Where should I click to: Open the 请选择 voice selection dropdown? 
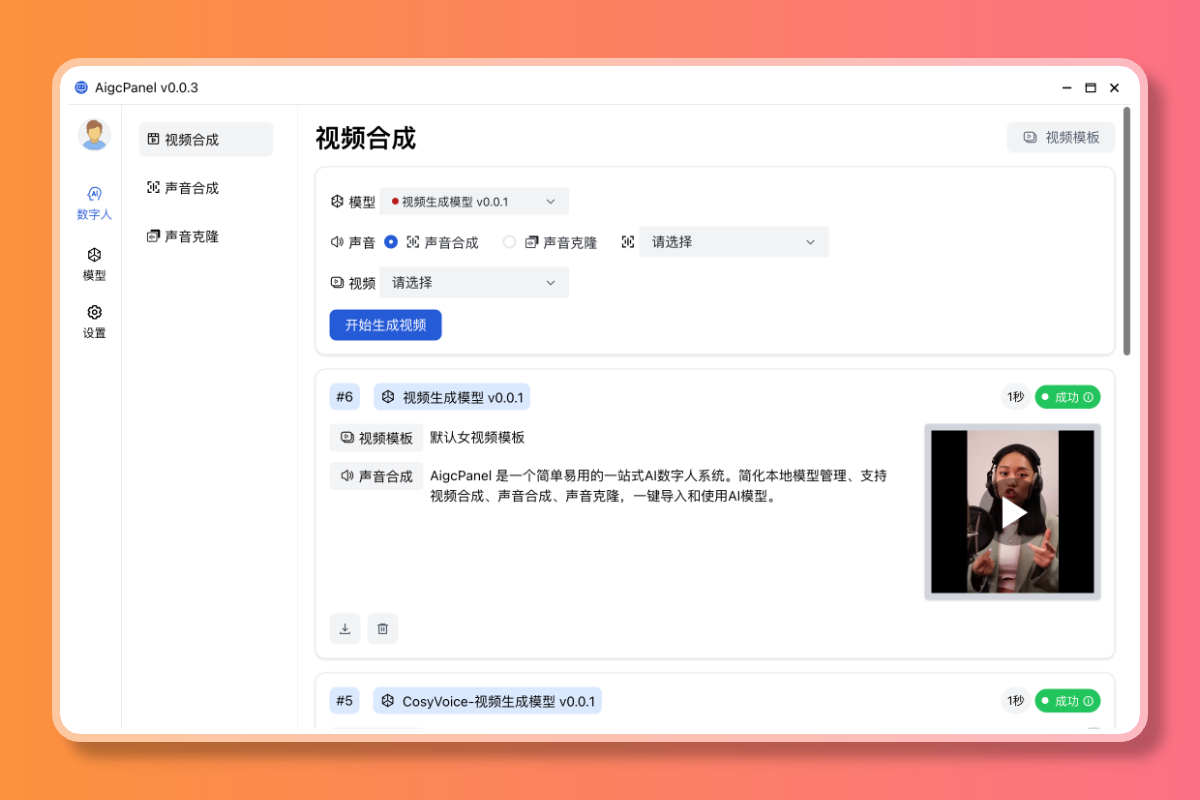(x=733, y=241)
